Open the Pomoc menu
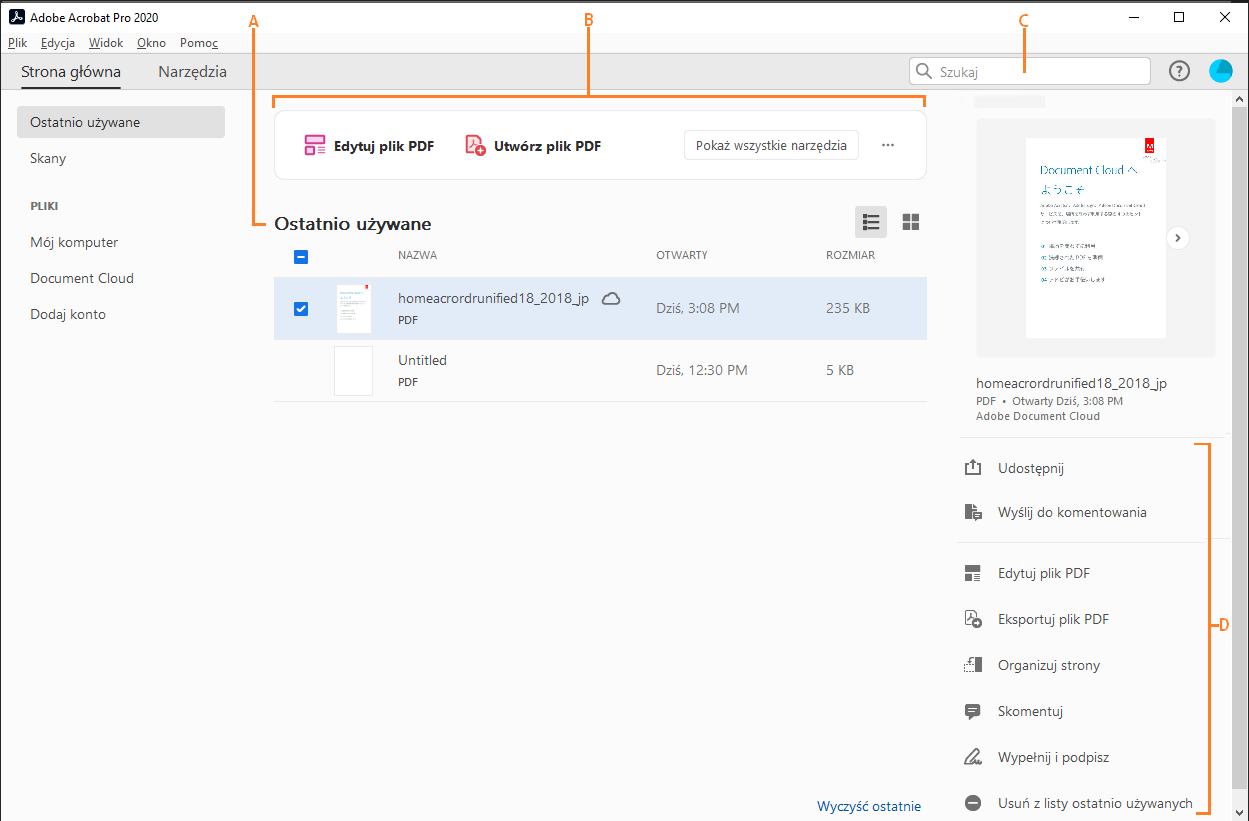 199,43
